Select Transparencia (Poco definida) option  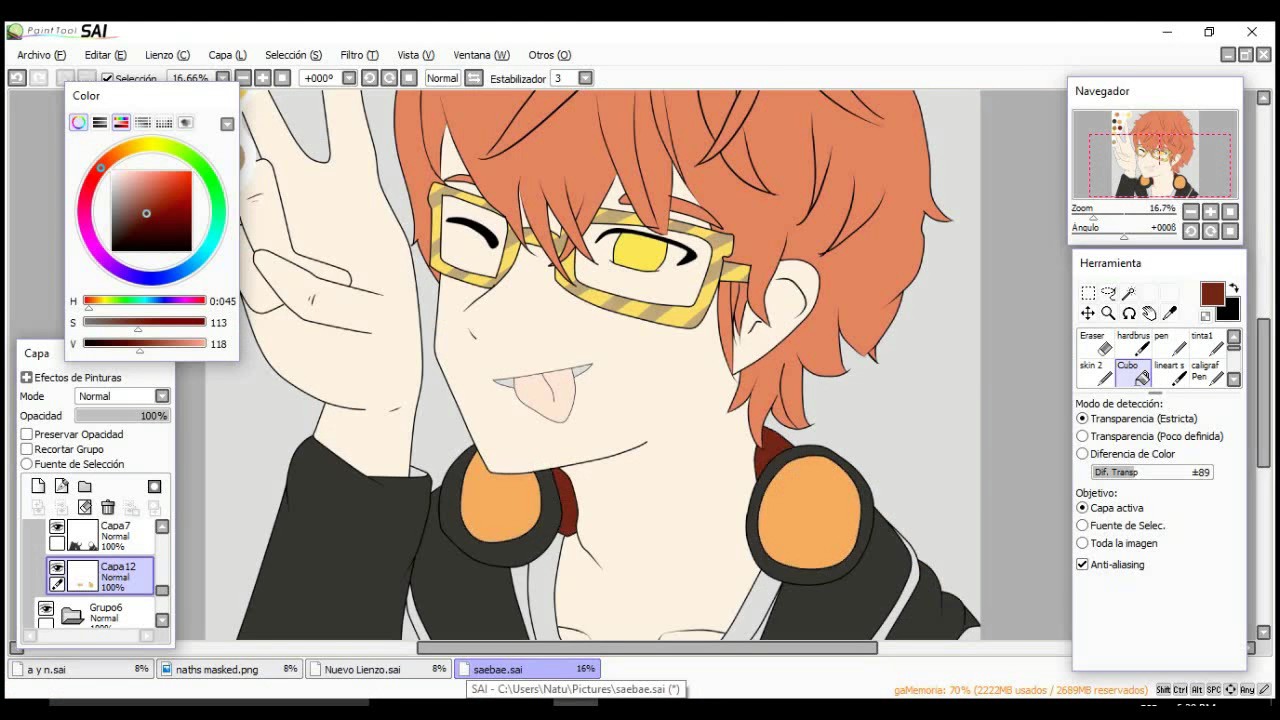click(1082, 436)
